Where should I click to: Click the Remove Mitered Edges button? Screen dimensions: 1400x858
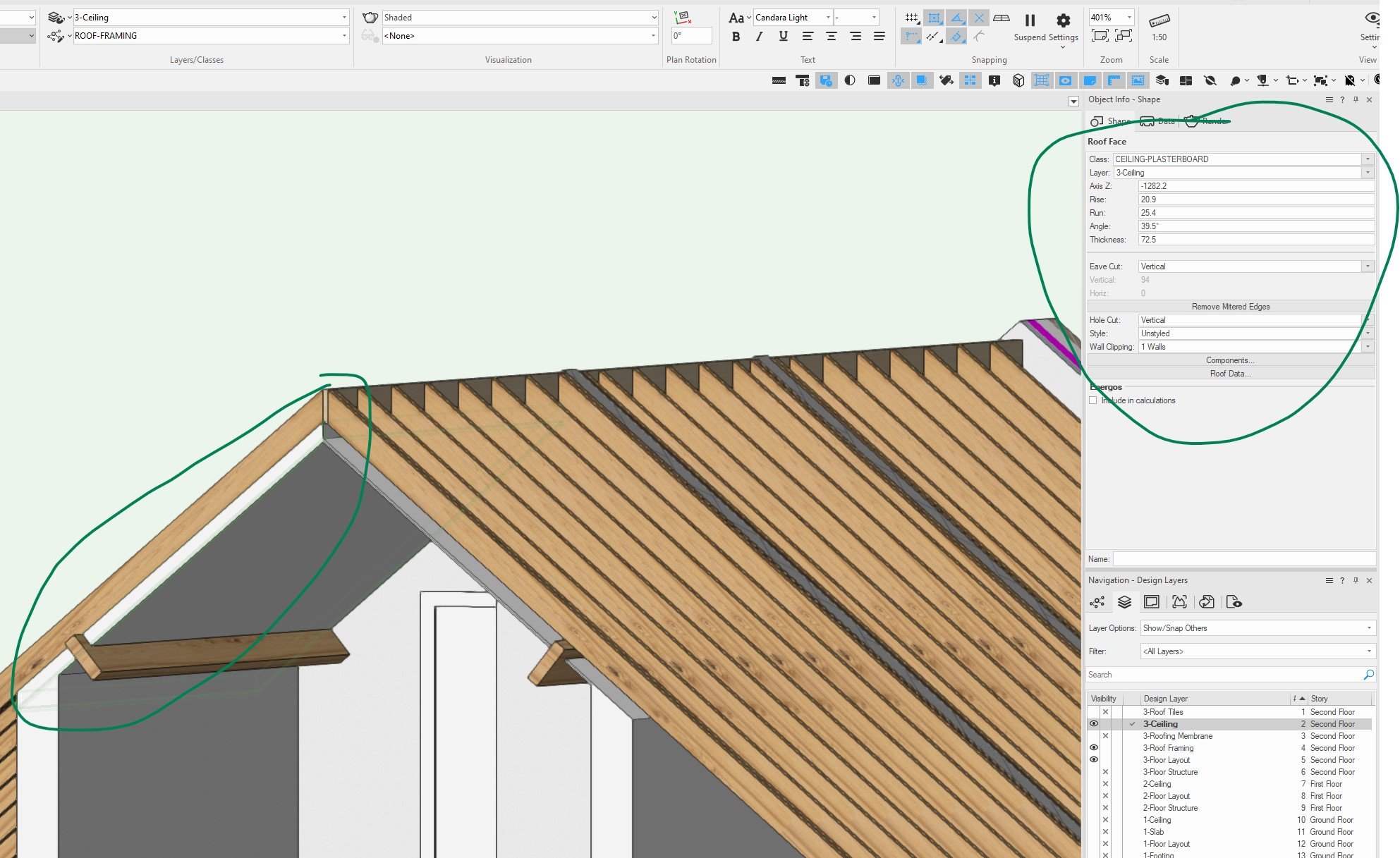tap(1230, 306)
